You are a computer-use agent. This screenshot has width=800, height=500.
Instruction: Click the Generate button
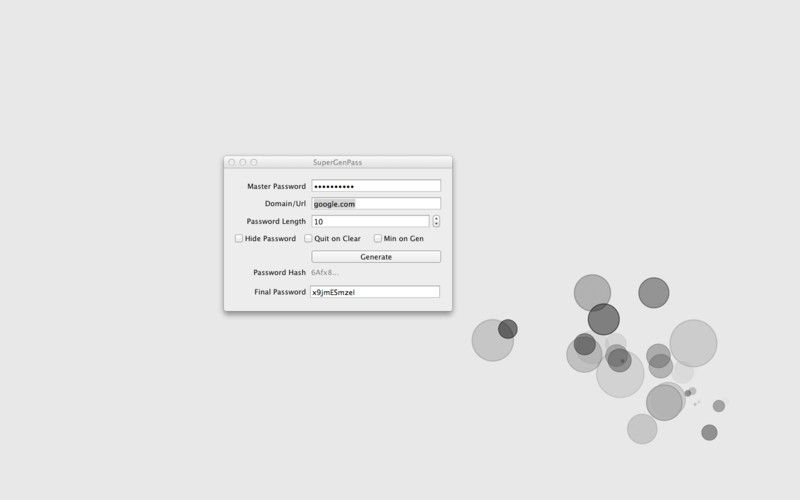[376, 257]
